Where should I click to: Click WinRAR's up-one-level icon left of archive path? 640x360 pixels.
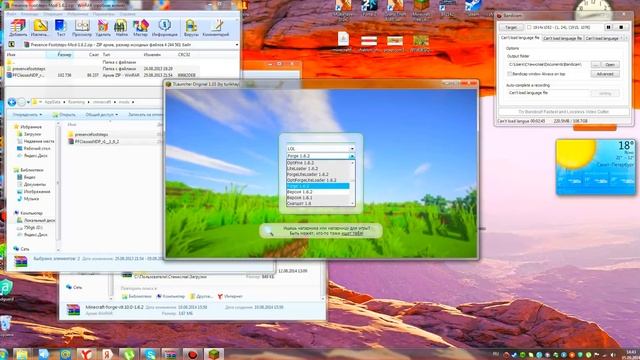click(x=12, y=44)
